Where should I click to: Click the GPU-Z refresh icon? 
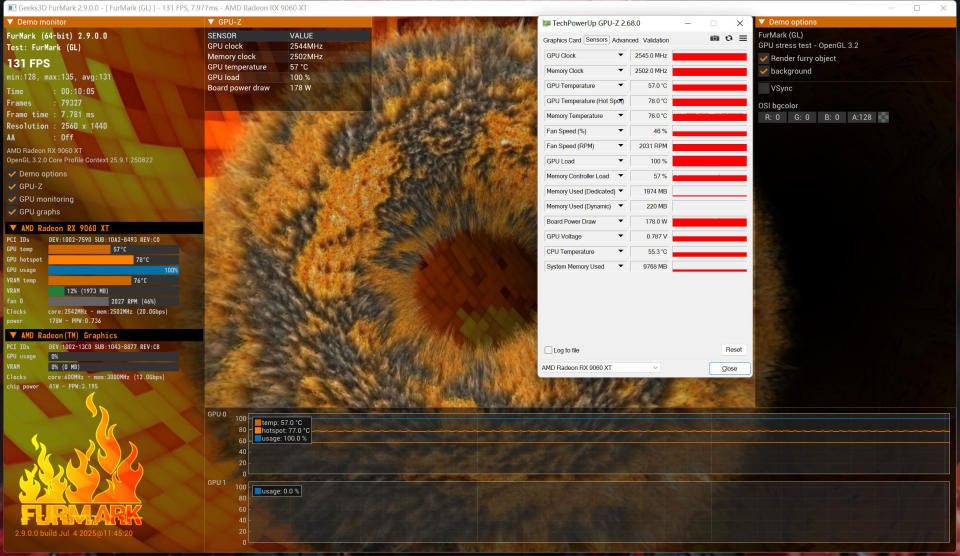coord(729,39)
